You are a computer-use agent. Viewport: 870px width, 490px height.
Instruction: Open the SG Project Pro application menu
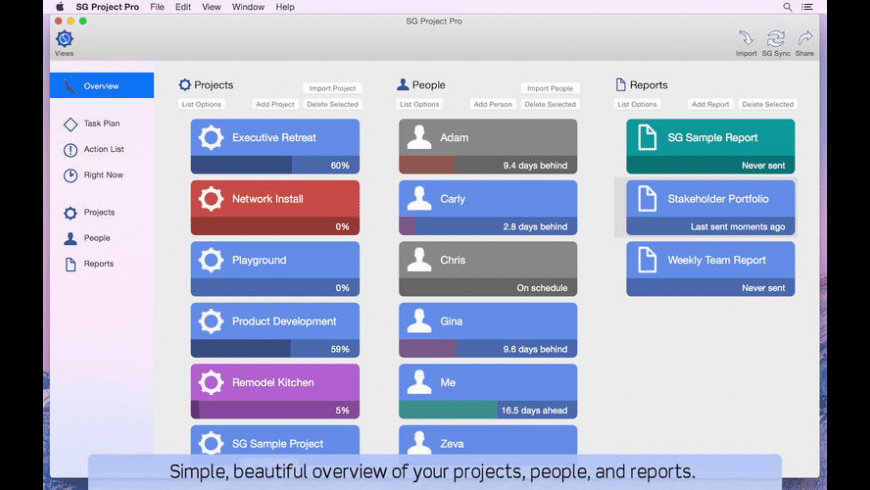[x=108, y=7]
